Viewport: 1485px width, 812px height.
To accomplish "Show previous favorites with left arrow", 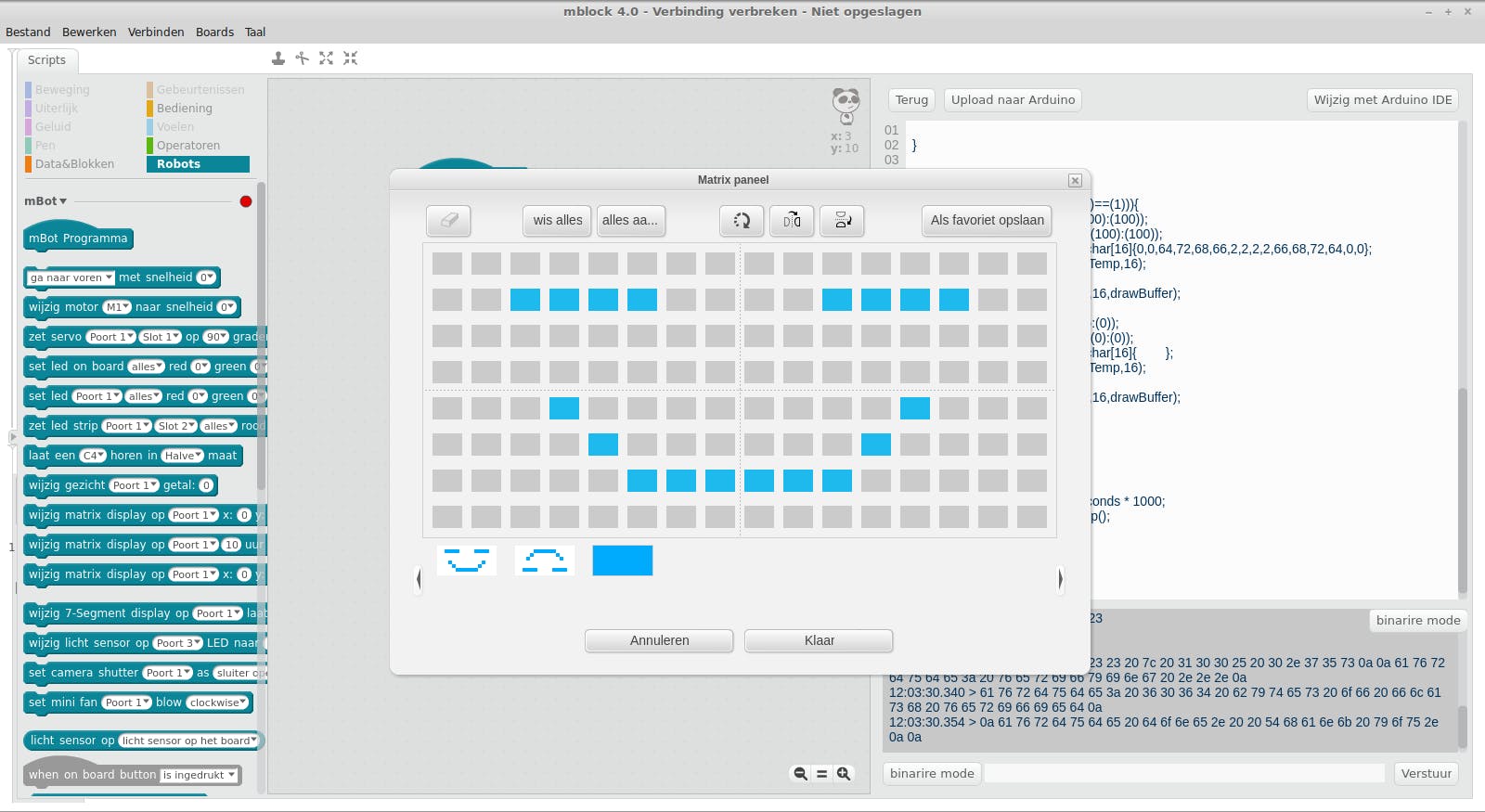I will coord(419,579).
